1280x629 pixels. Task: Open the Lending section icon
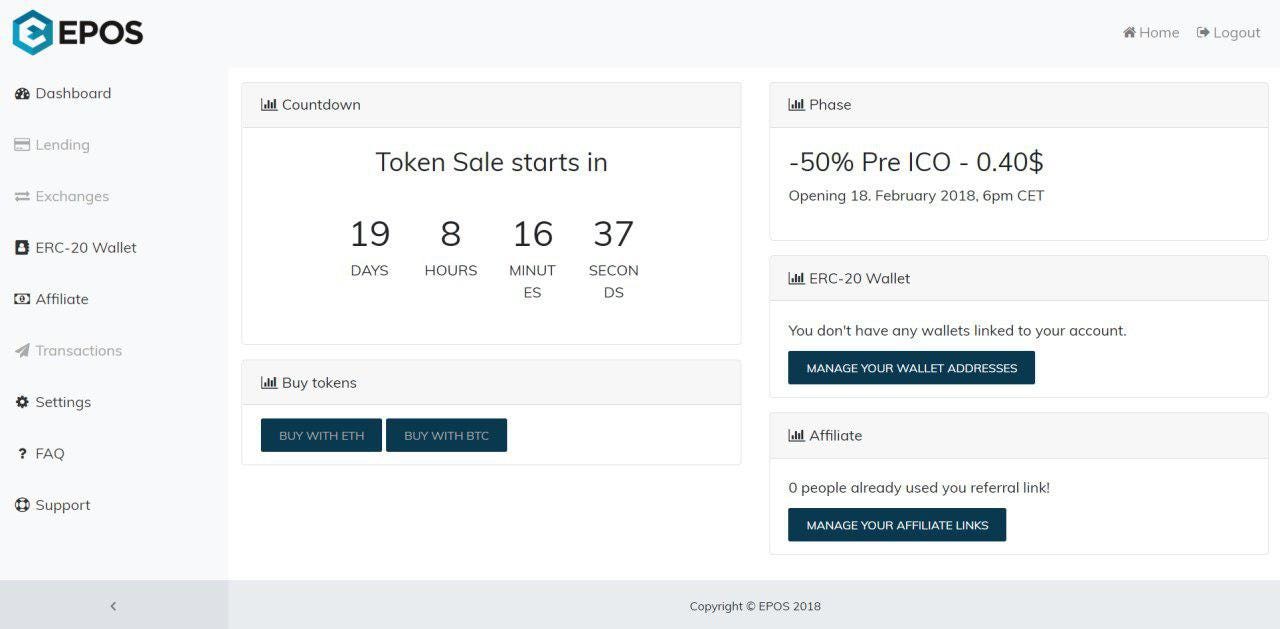[x=22, y=144]
